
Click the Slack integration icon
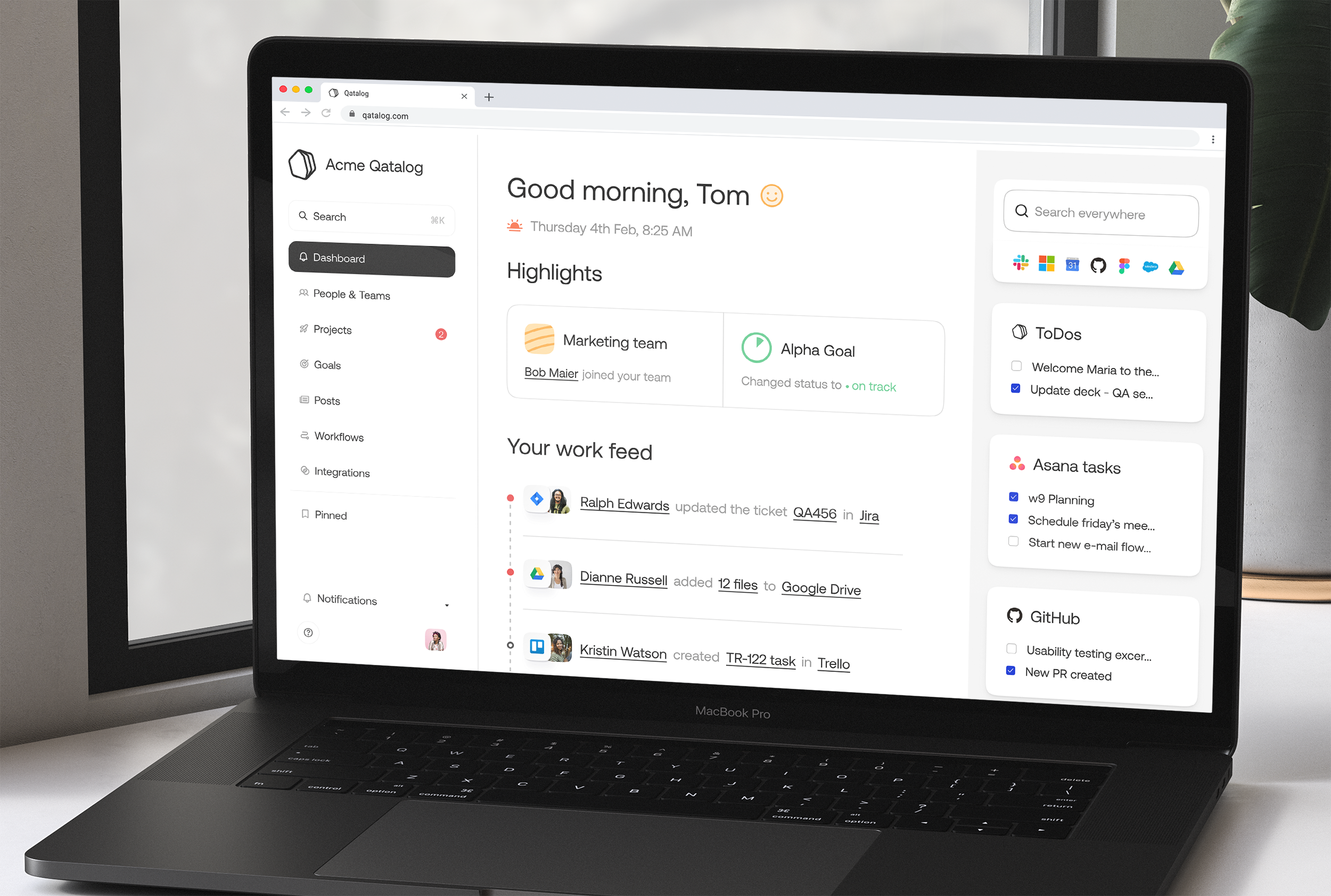(1020, 263)
